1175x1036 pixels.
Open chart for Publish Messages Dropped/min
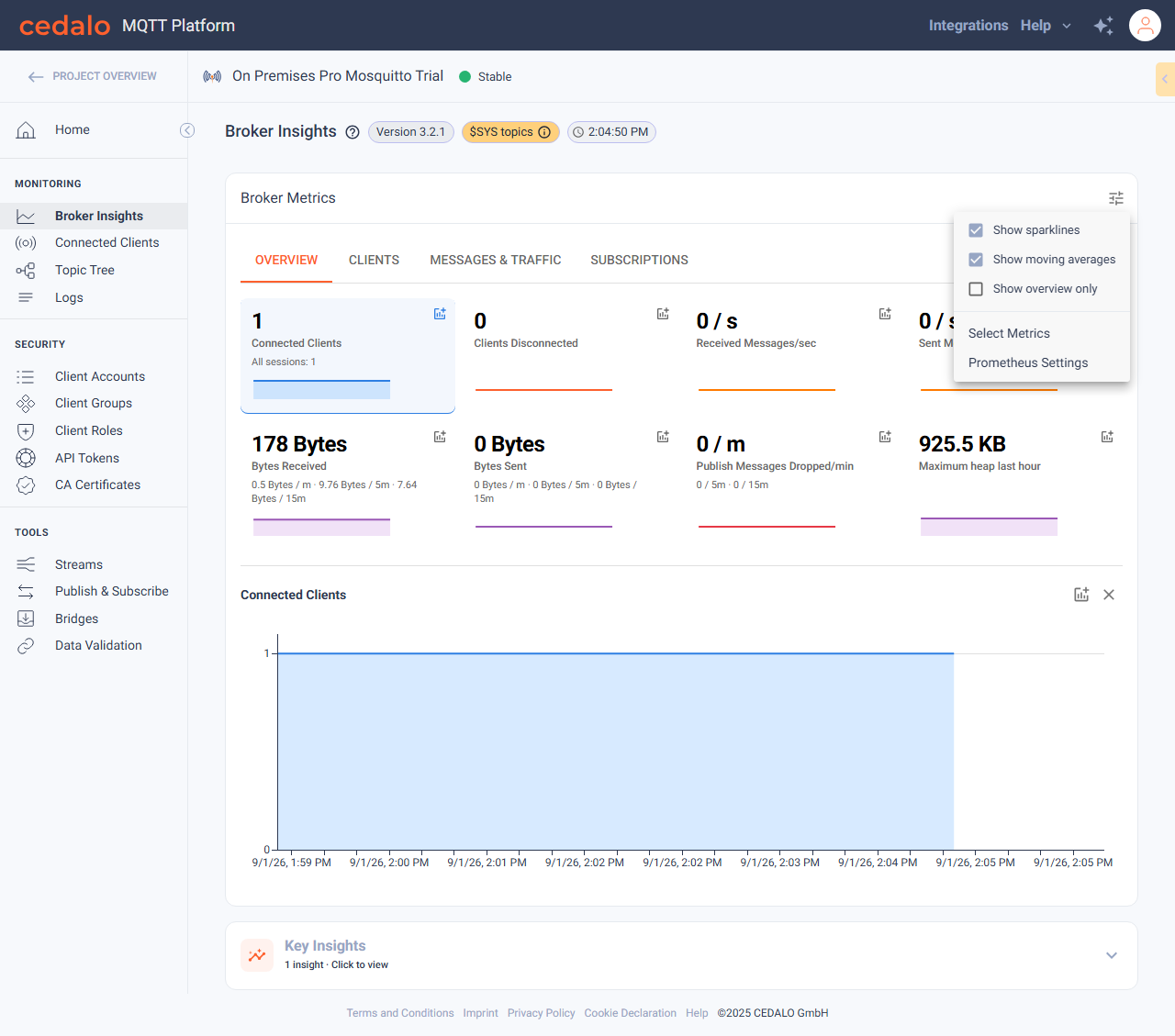pos(885,437)
